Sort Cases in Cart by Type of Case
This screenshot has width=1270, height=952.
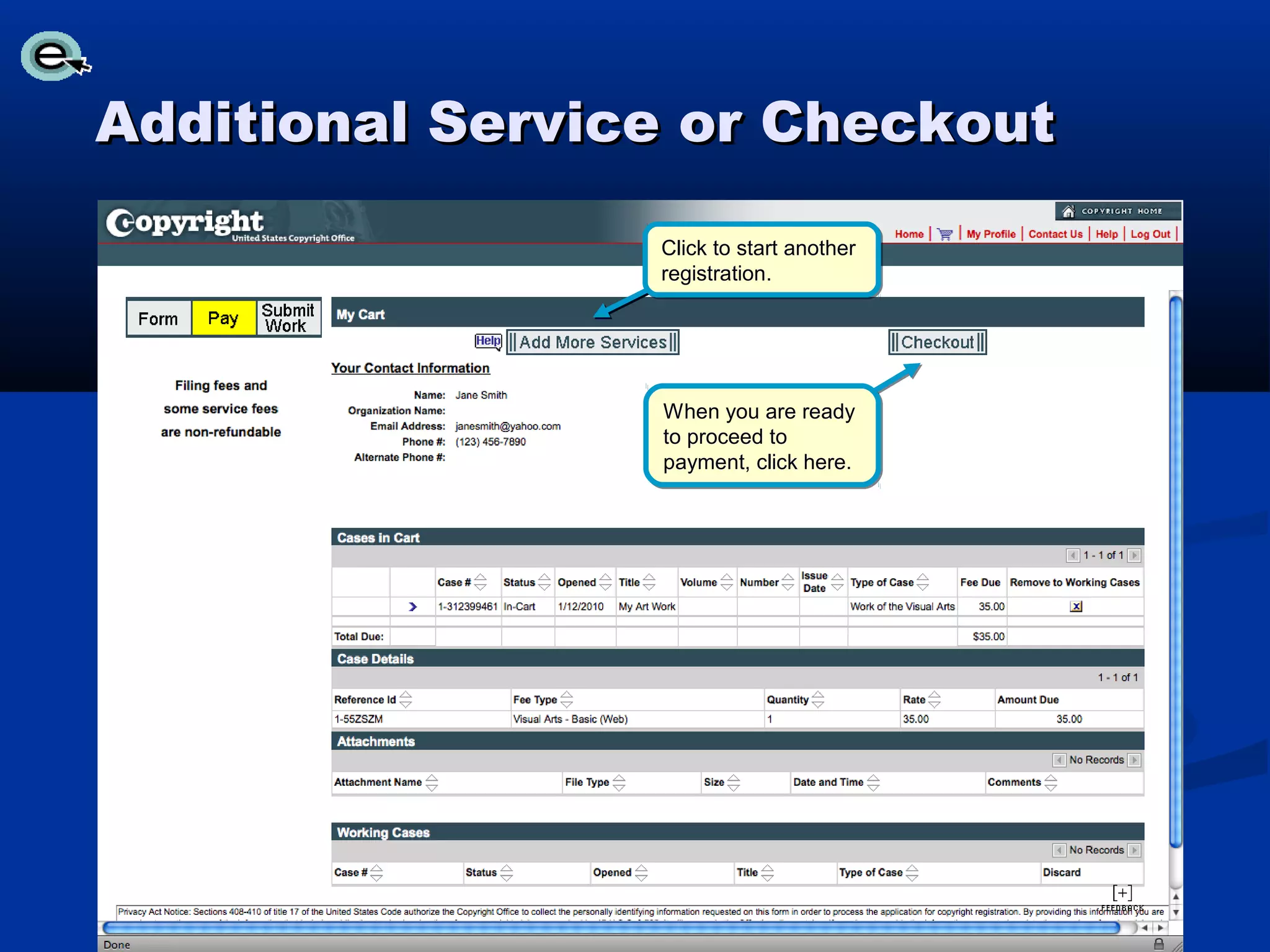coord(923,582)
